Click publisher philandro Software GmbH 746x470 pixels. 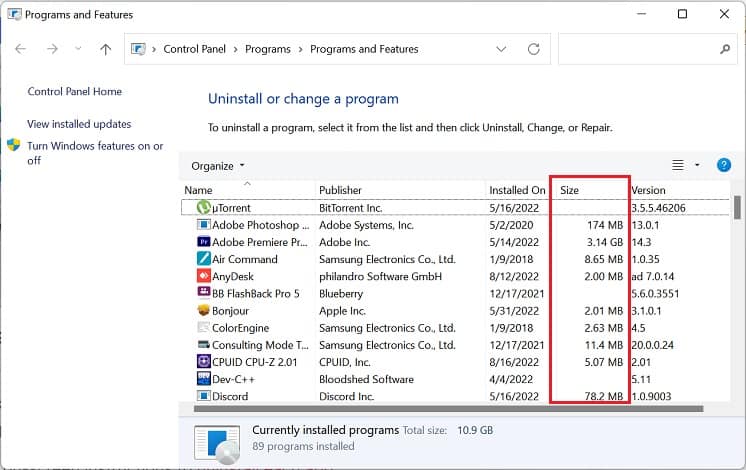pos(380,276)
